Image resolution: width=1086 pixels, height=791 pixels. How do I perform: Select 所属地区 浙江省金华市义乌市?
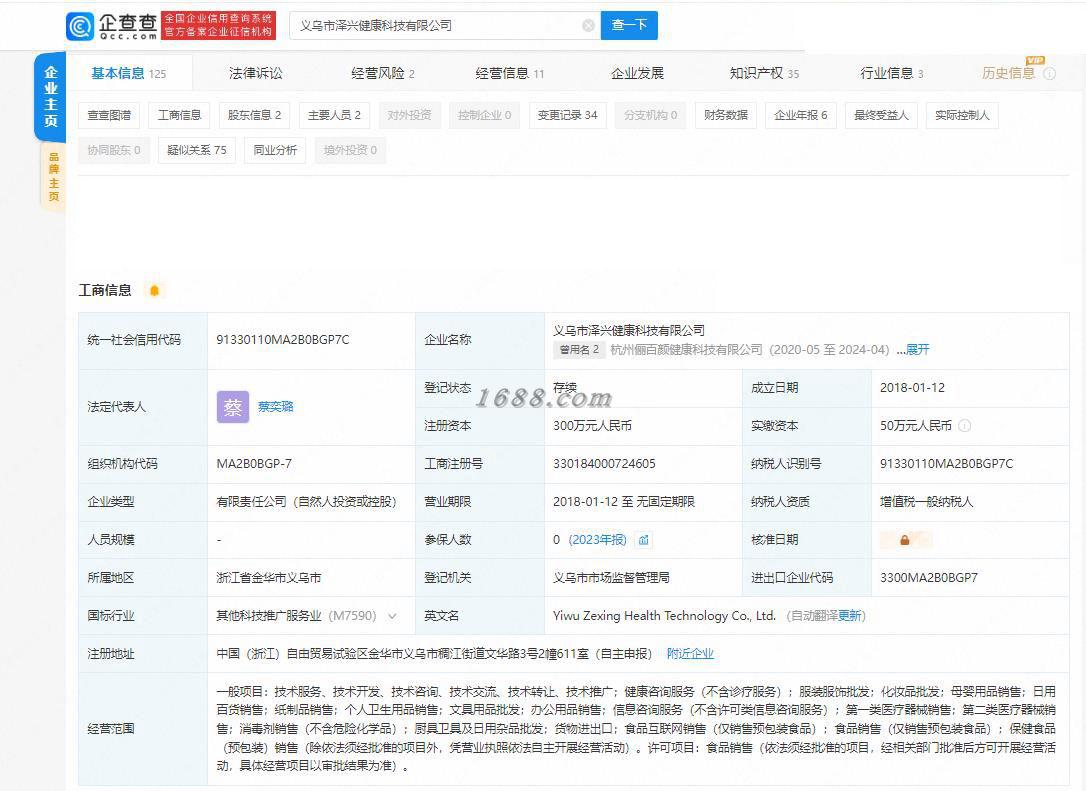click(x=269, y=578)
